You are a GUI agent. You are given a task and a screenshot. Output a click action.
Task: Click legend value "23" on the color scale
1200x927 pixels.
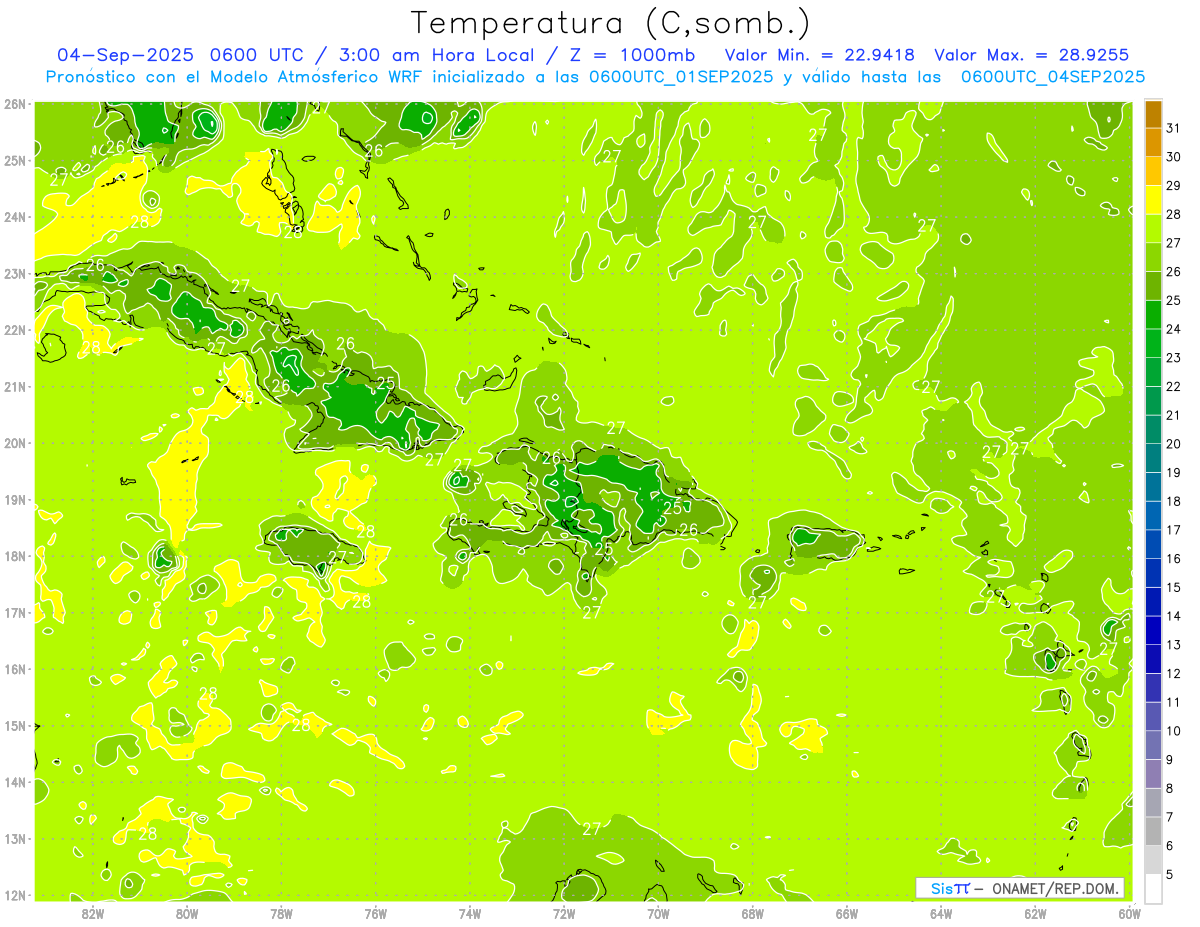pyautogui.click(x=1173, y=358)
